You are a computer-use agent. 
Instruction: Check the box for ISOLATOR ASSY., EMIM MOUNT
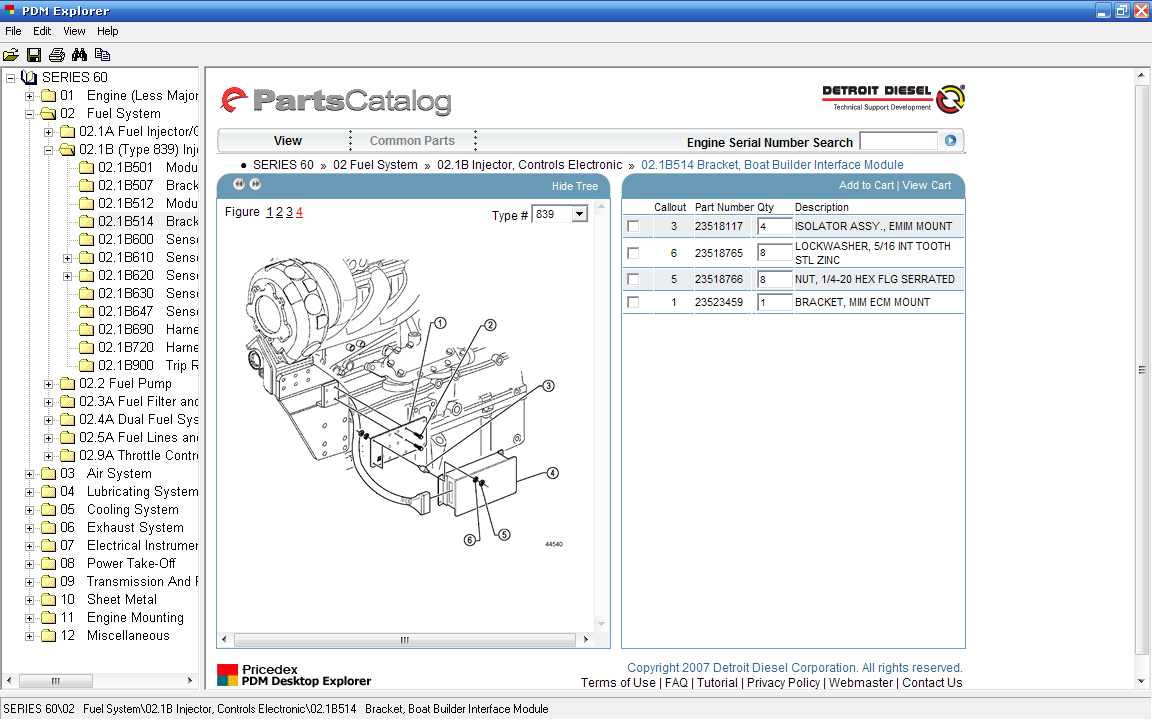coord(633,226)
